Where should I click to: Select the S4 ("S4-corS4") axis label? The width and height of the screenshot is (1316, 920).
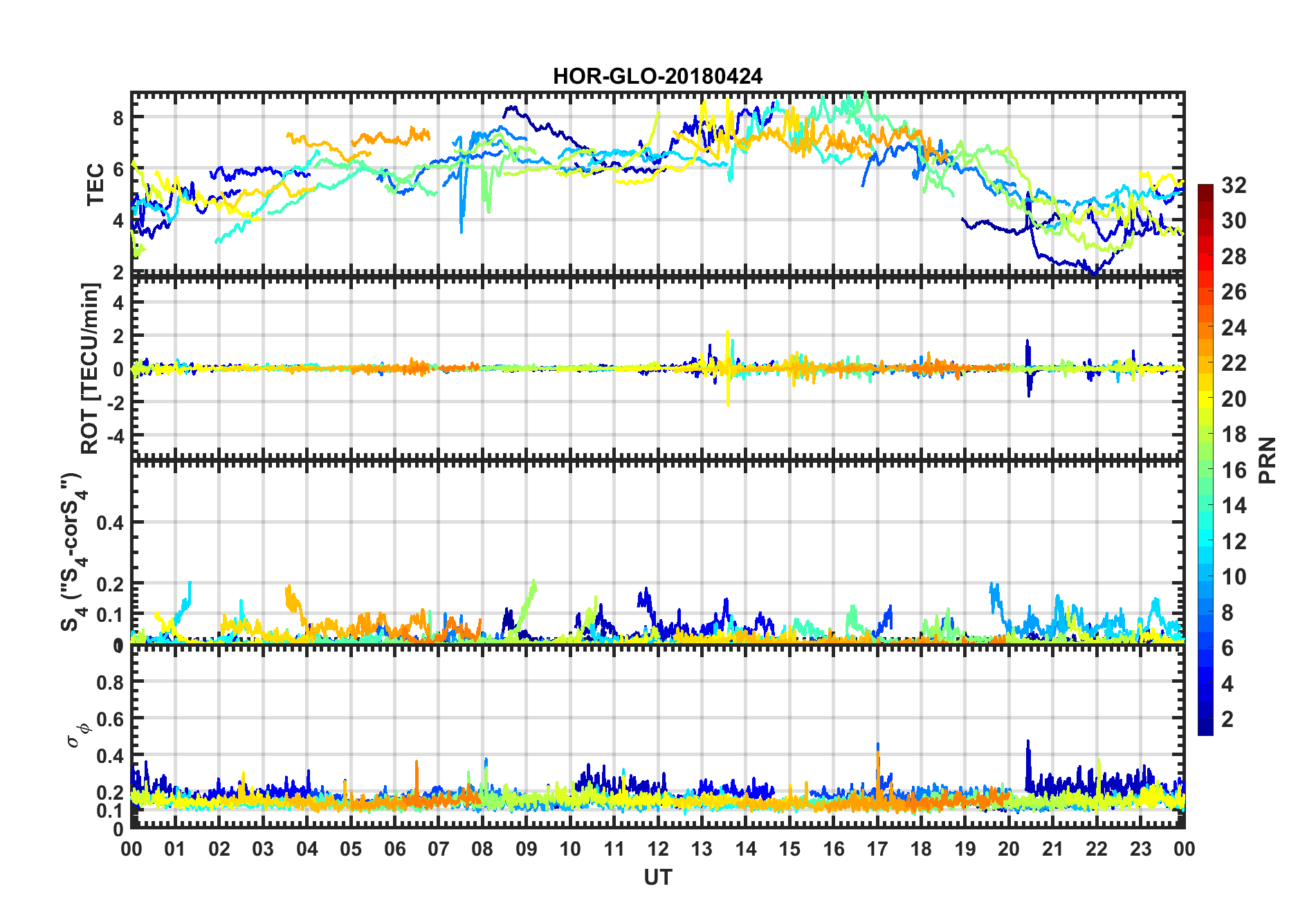tap(74, 552)
